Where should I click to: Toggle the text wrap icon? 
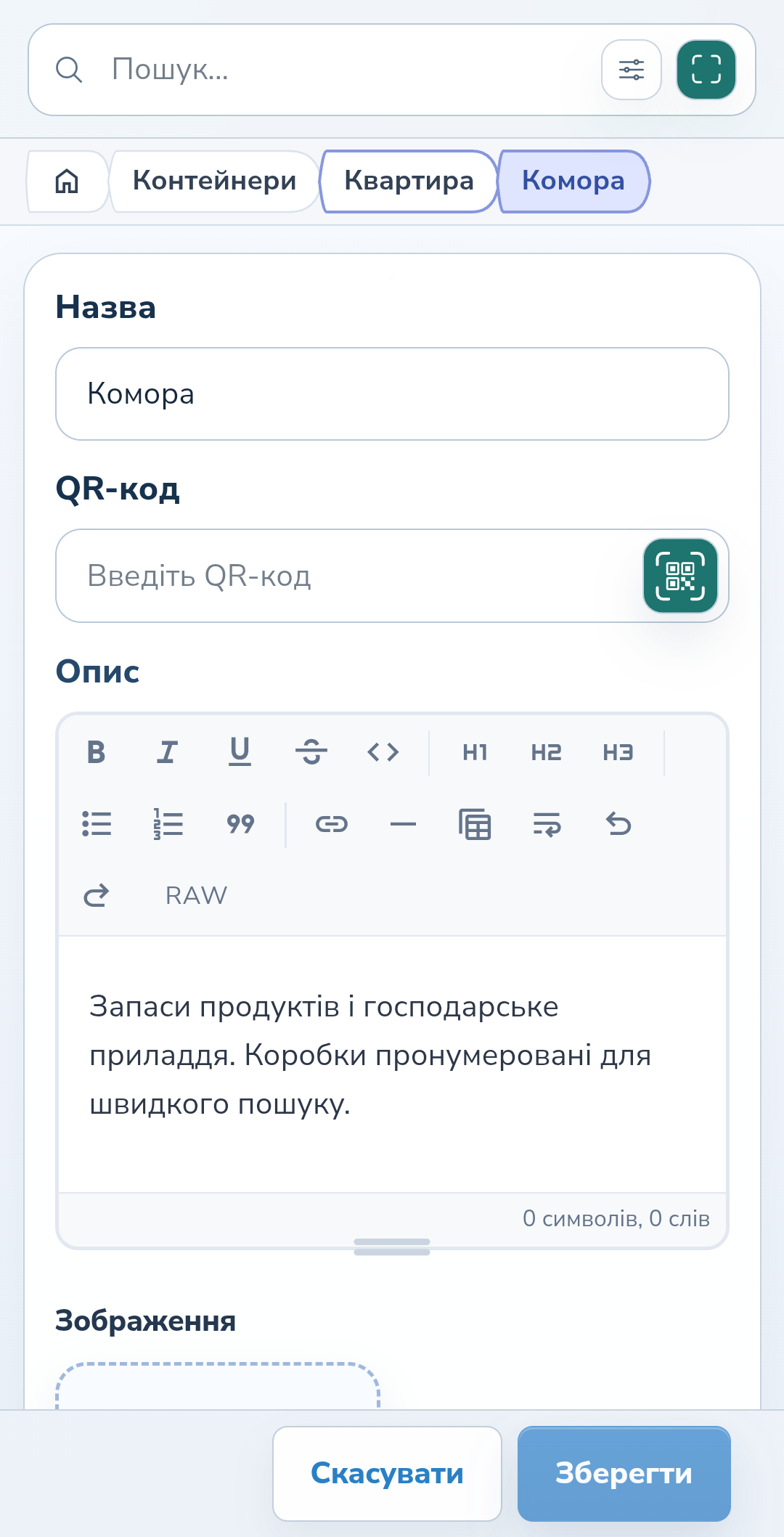(x=546, y=824)
